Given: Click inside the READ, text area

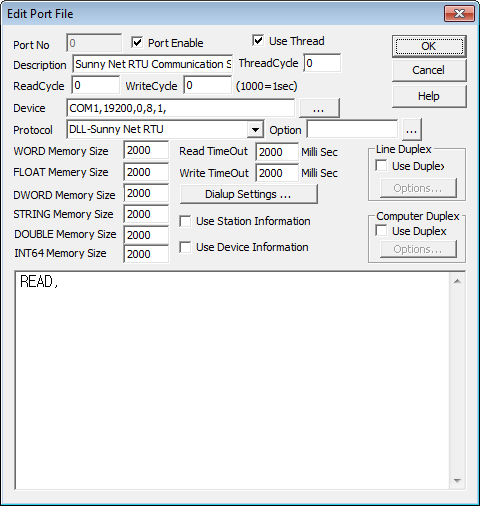Looking at the screenshot, I should tap(232, 380).
